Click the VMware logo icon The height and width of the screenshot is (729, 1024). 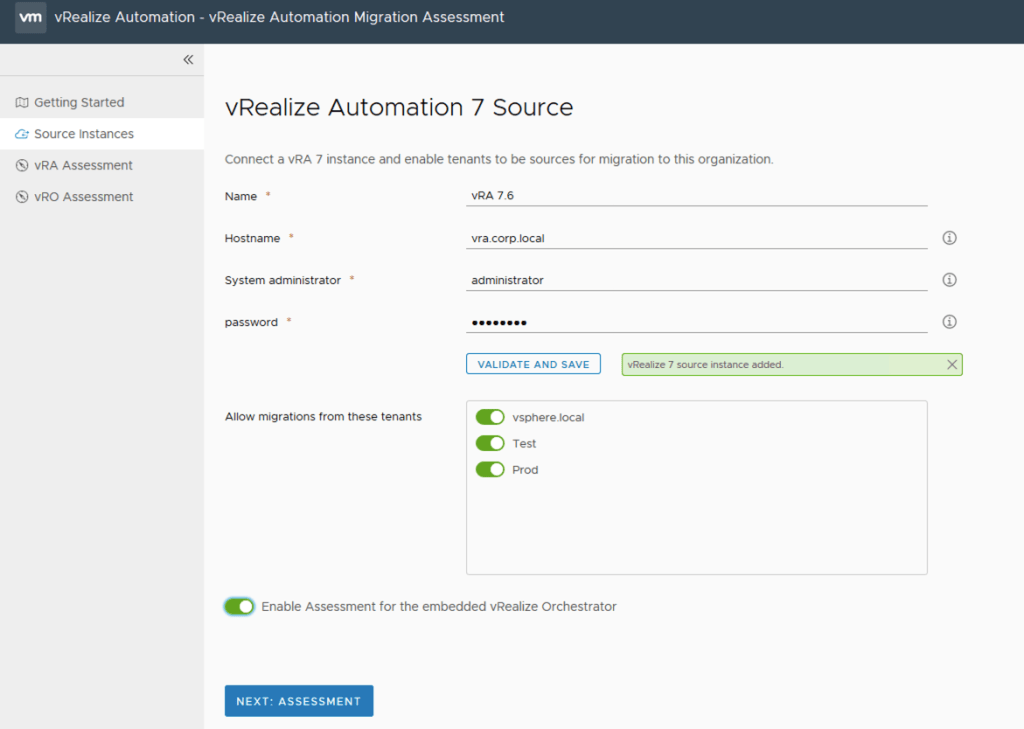(31, 18)
